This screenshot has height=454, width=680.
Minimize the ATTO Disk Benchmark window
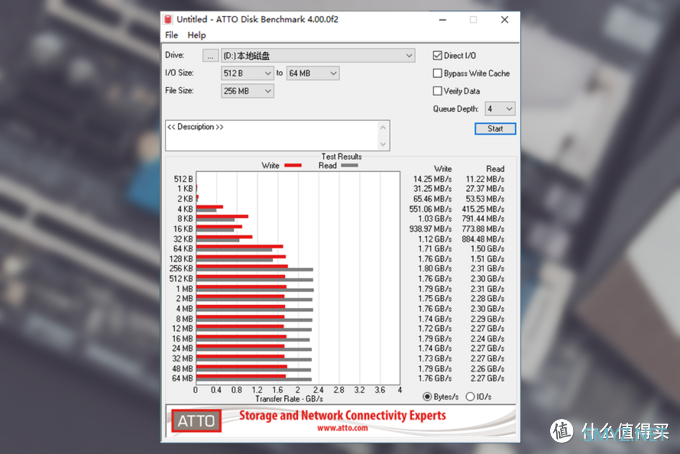(x=442, y=20)
